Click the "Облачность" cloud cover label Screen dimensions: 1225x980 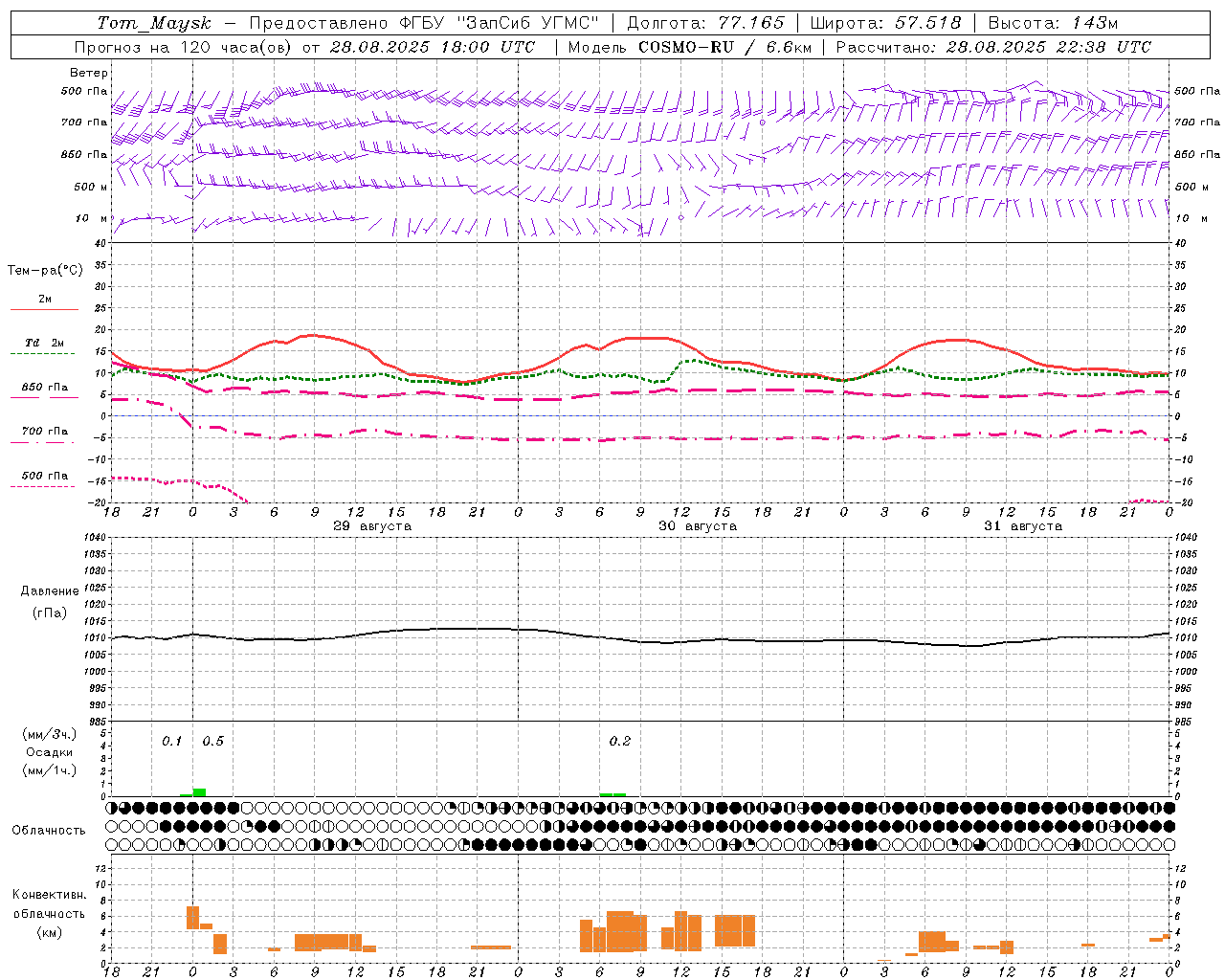[x=49, y=831]
